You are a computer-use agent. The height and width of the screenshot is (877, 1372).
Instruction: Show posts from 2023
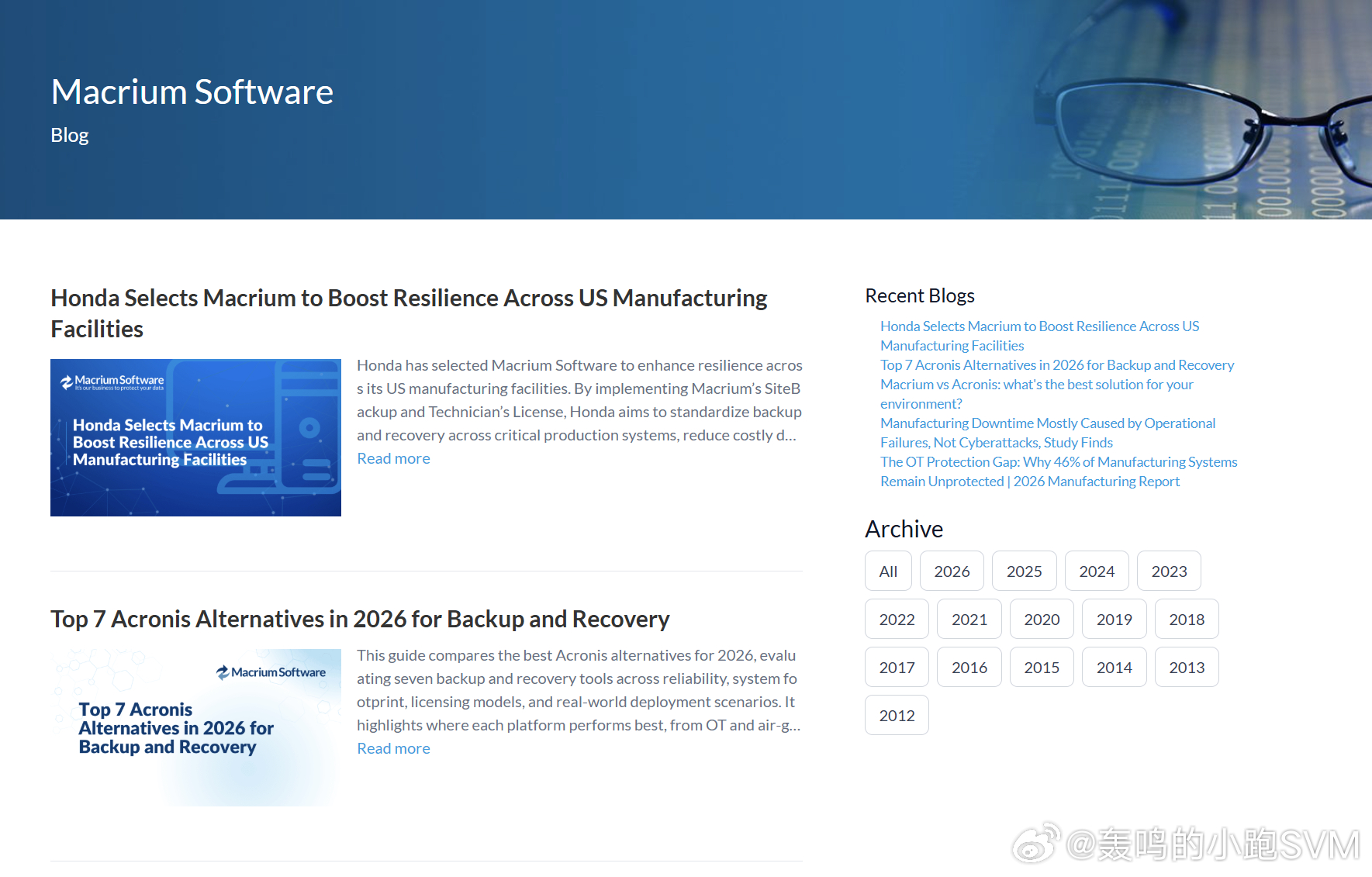1169,571
